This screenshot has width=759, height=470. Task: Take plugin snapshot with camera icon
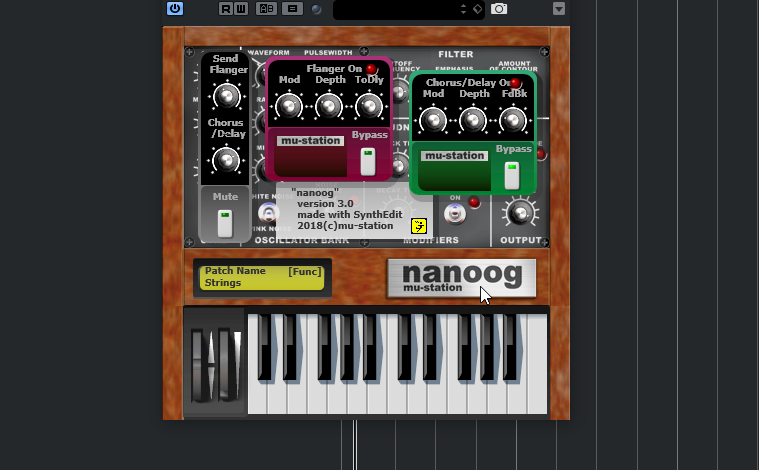coord(499,9)
